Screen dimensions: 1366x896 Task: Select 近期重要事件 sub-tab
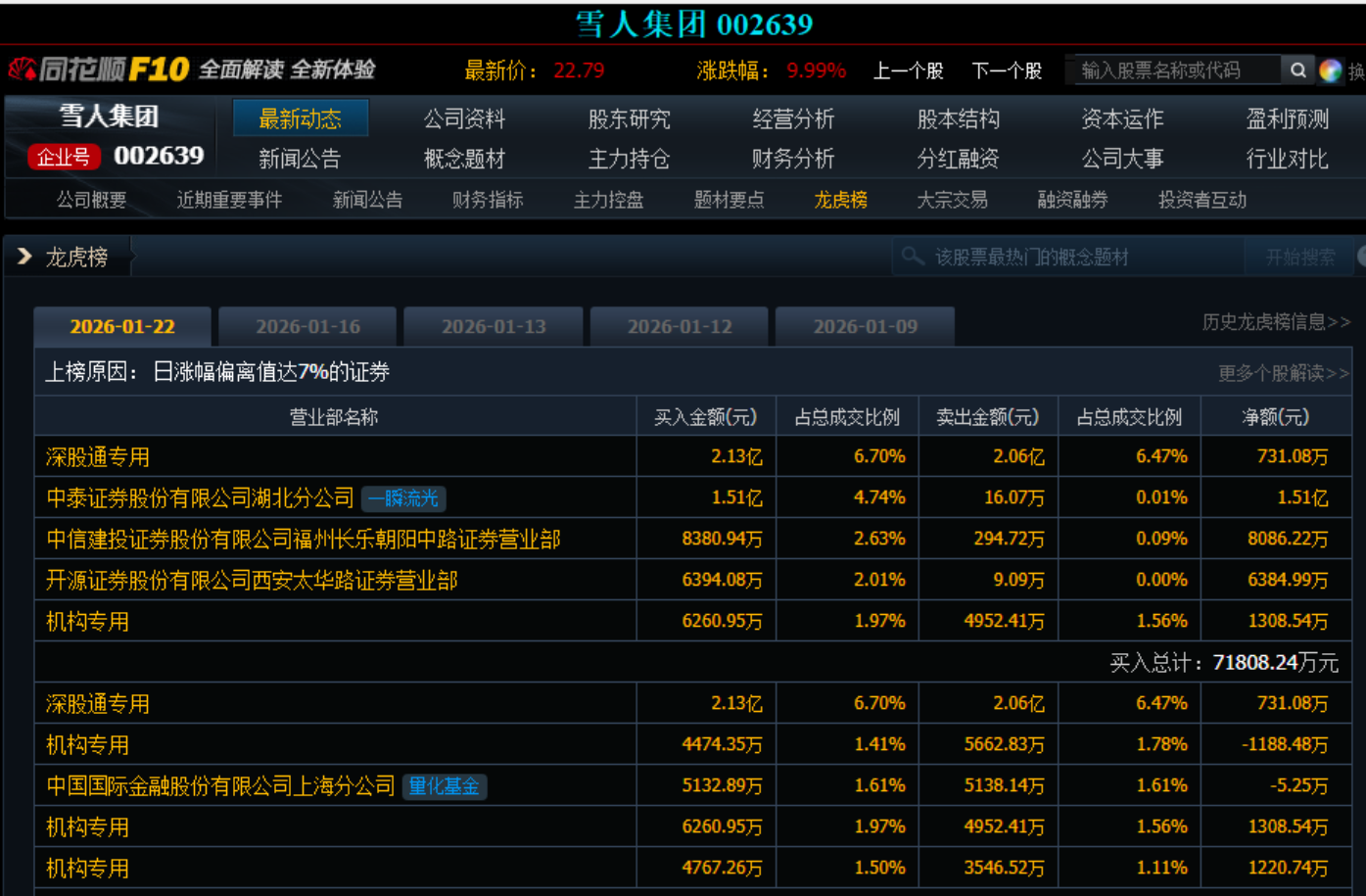click(229, 200)
